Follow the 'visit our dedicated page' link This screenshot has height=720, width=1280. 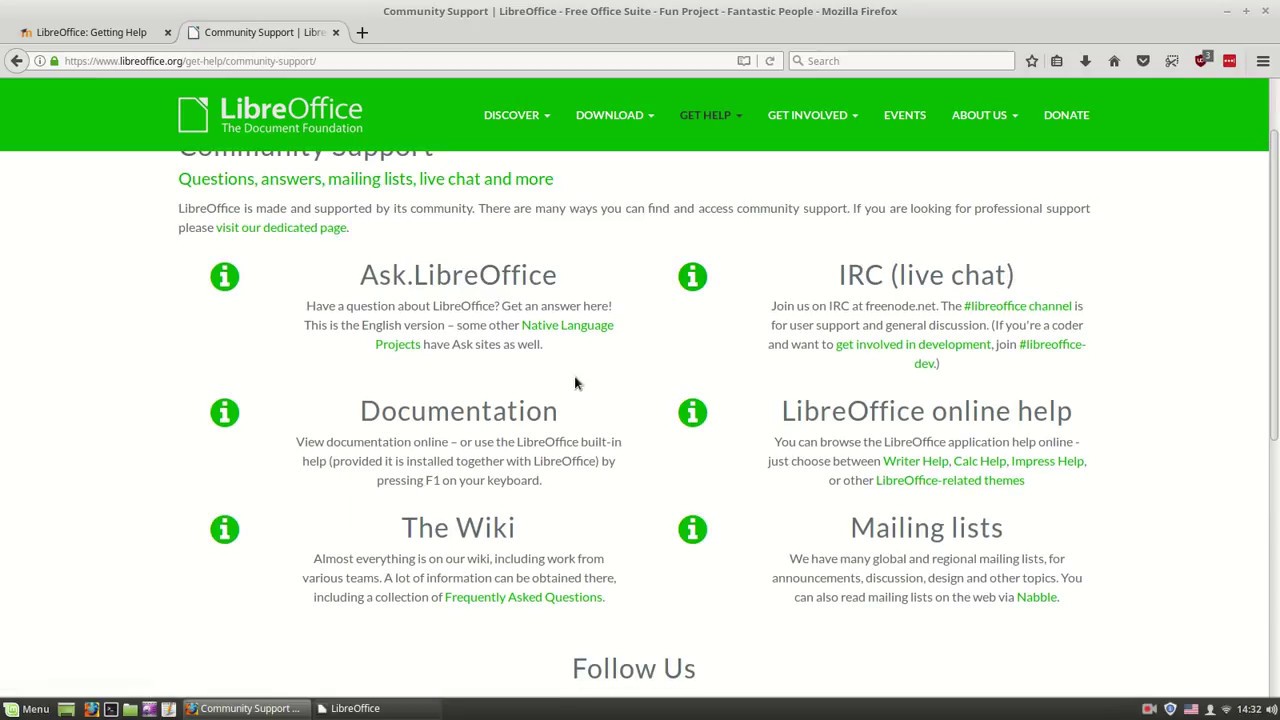tap(281, 227)
